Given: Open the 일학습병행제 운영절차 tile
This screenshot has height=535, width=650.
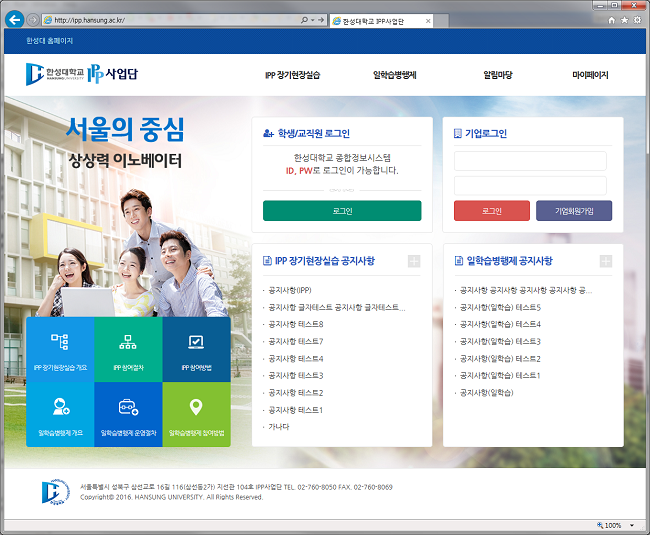Looking at the screenshot, I should [x=127, y=414].
